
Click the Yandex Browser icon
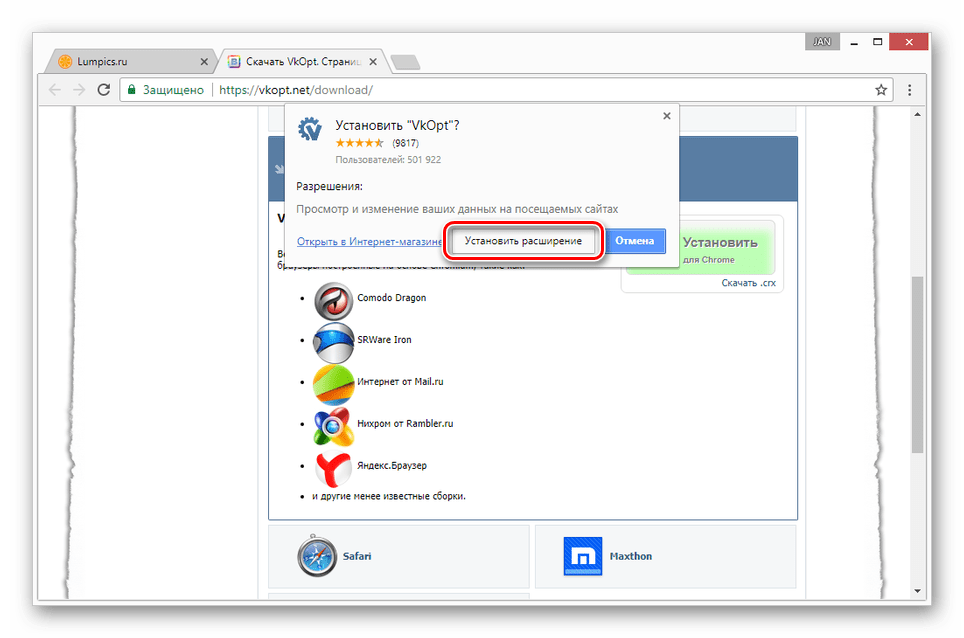(x=334, y=466)
